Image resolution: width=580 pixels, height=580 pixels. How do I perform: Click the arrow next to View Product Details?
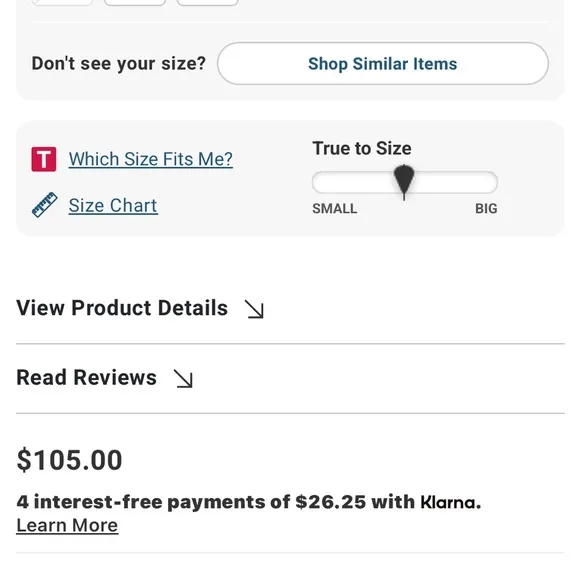pos(254,309)
